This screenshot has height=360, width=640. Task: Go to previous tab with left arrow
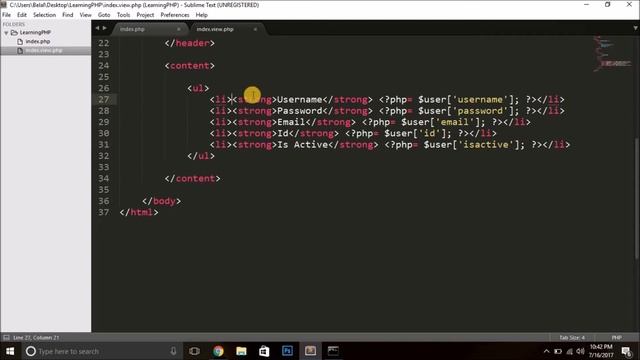point(97,28)
